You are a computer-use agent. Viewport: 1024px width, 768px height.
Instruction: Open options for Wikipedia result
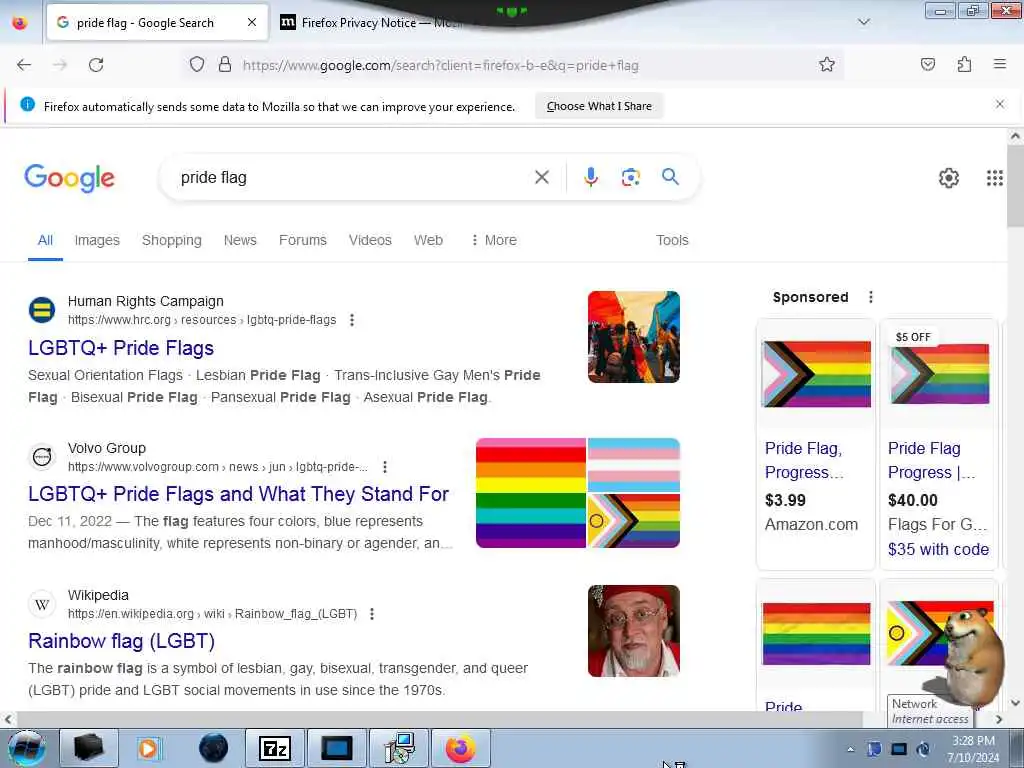(x=372, y=614)
